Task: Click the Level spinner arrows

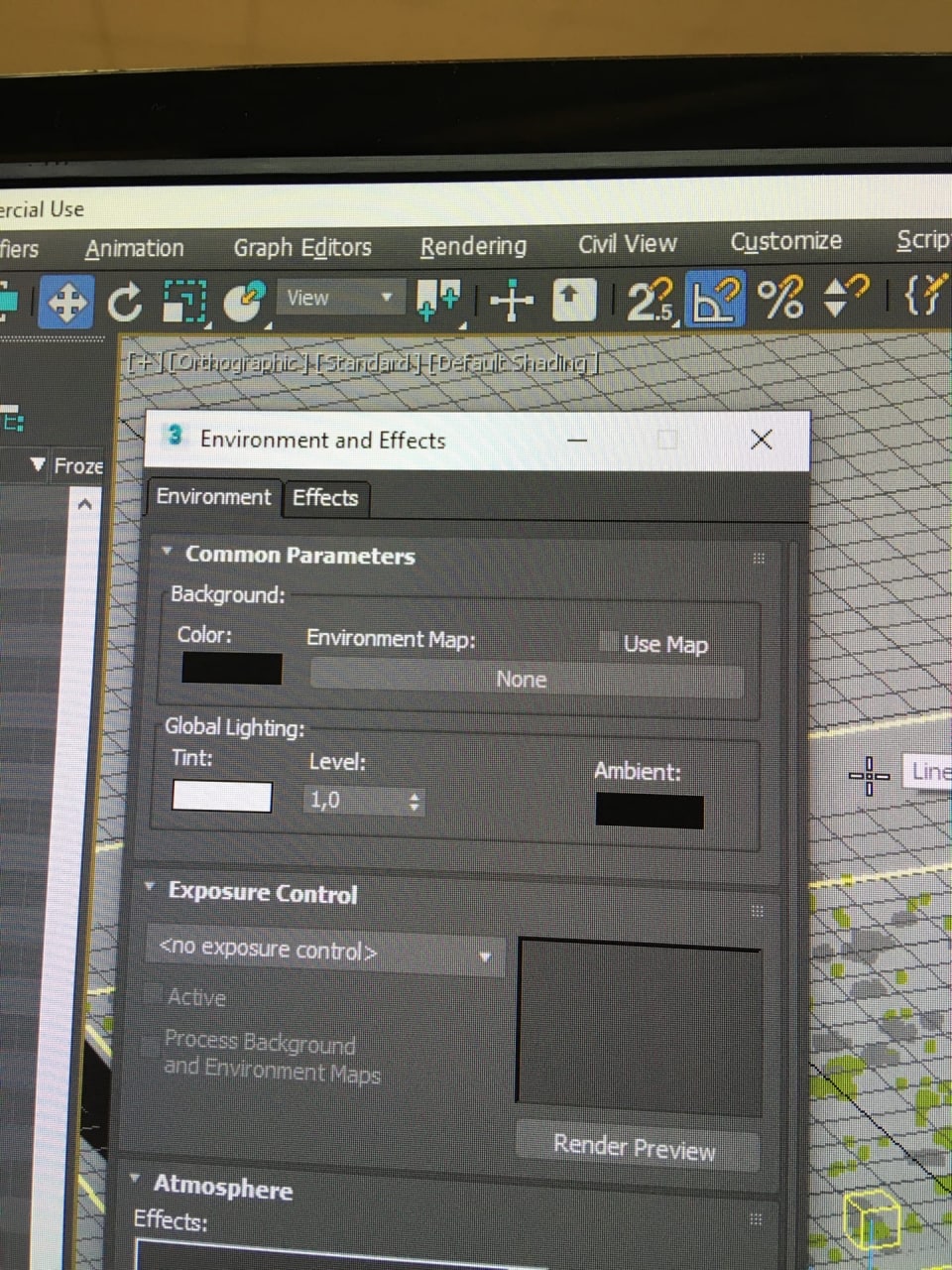Action: click(415, 802)
